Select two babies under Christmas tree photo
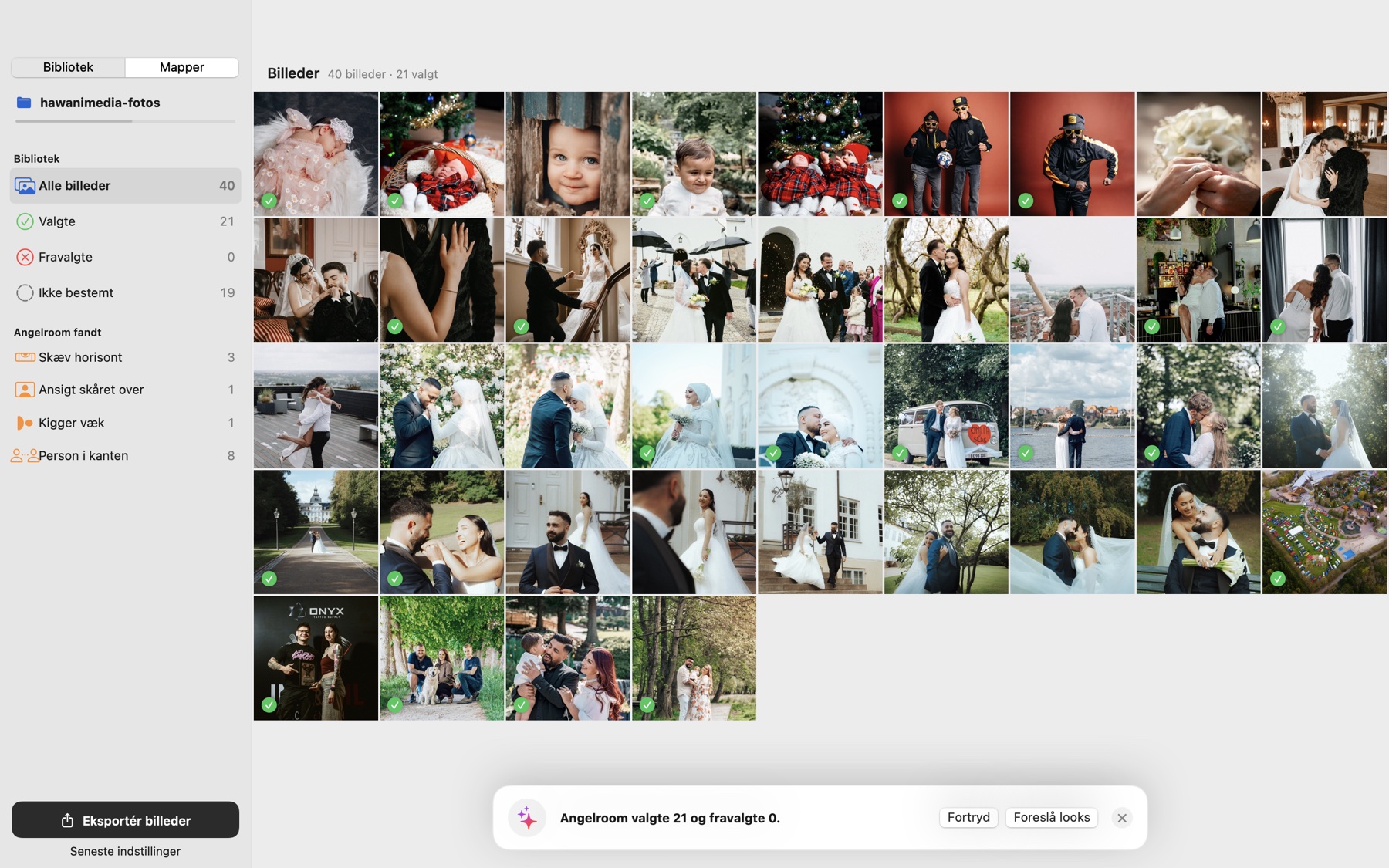Screen dimensions: 1389x868 [x=820, y=154]
